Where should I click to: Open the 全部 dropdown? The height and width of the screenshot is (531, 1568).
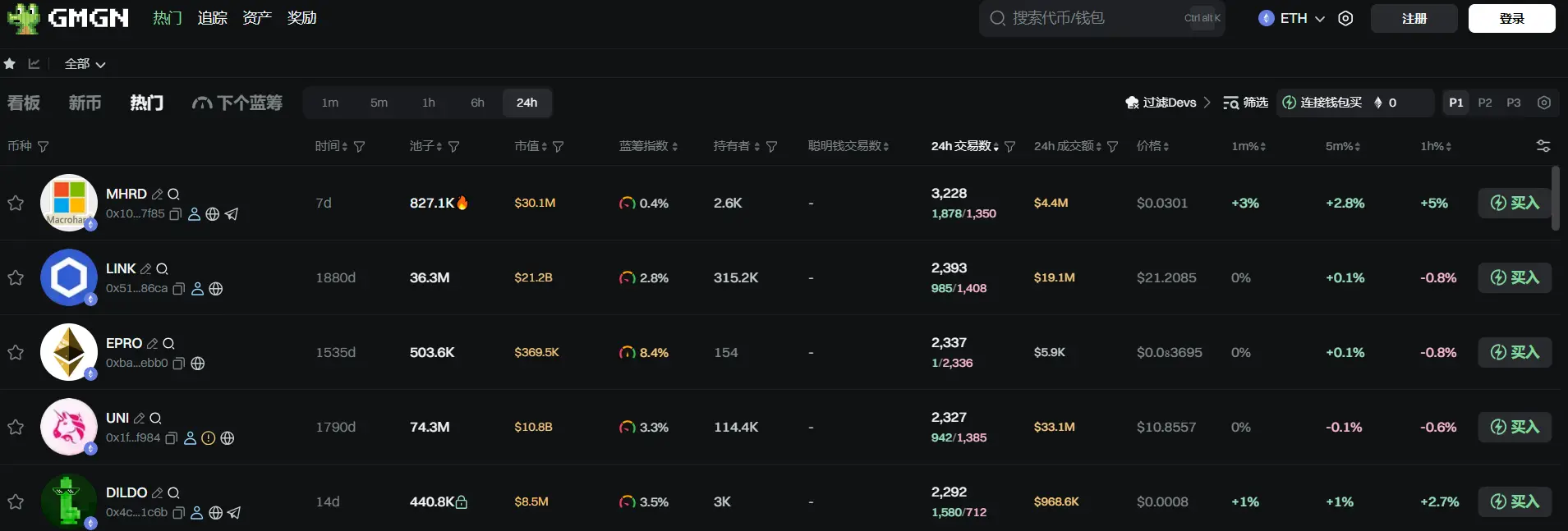pyautogui.click(x=85, y=64)
